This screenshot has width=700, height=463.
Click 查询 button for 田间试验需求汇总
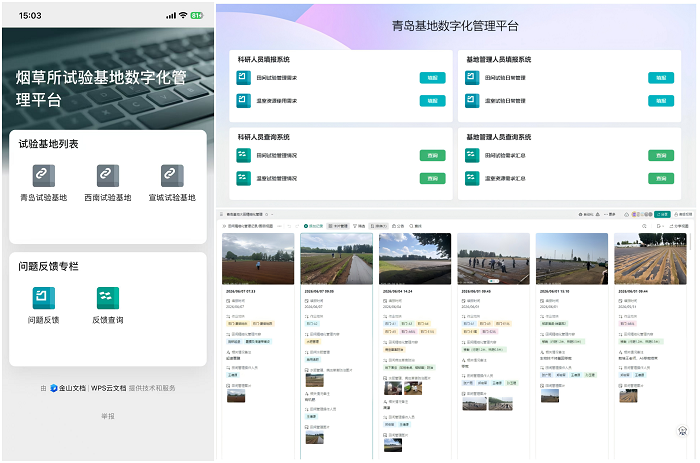pos(661,155)
